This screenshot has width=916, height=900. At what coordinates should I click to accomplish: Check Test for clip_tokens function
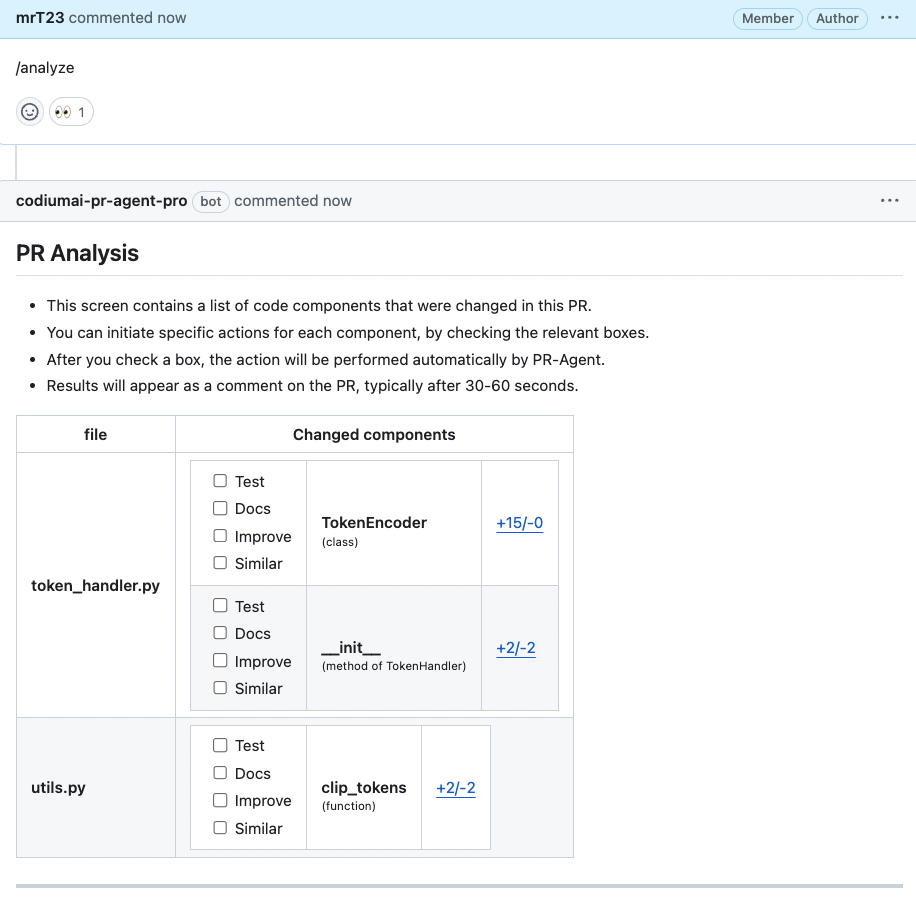(x=220, y=745)
